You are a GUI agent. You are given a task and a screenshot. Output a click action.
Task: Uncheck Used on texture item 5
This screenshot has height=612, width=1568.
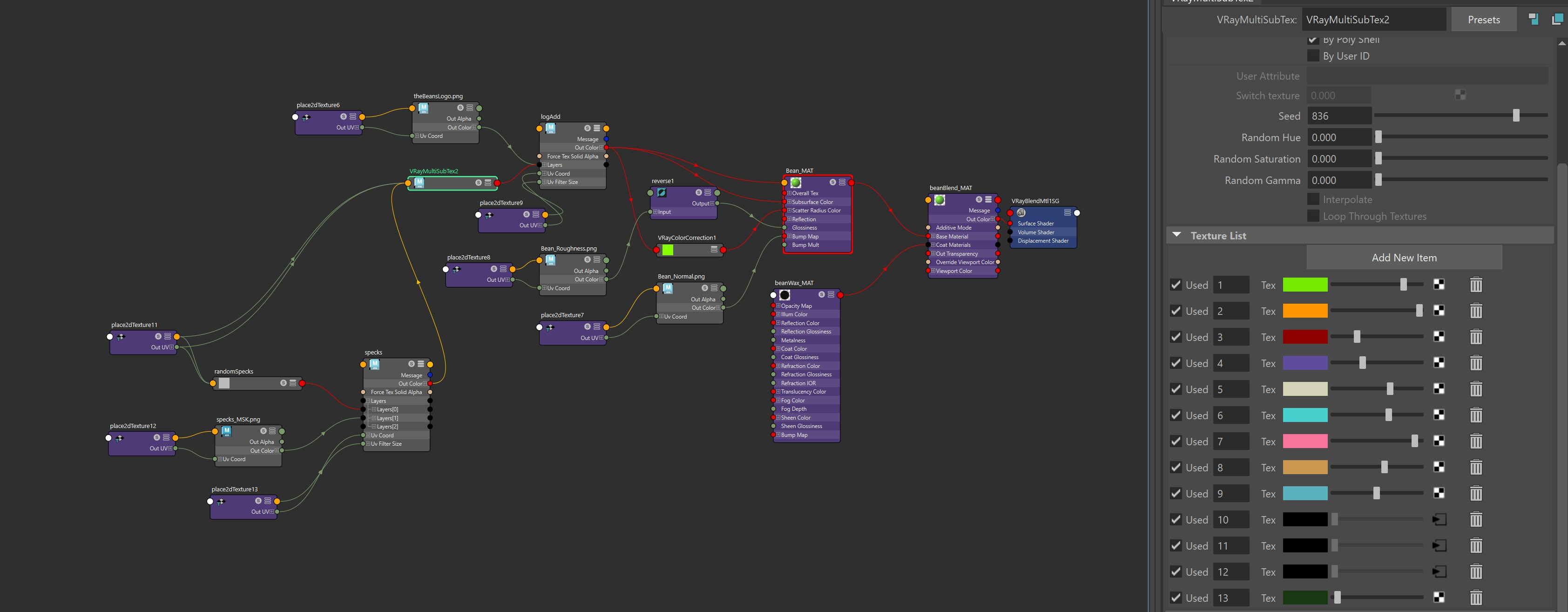click(1176, 388)
